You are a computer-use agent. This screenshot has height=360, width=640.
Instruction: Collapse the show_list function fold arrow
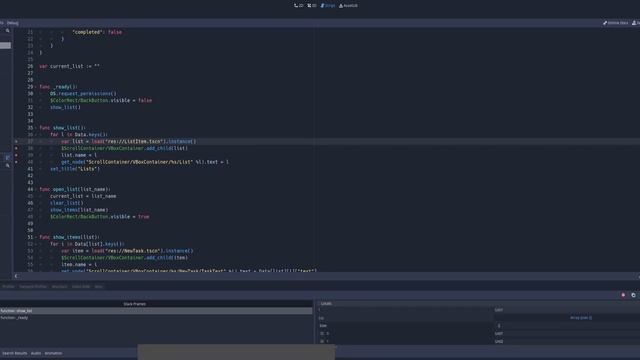click(x=36, y=128)
